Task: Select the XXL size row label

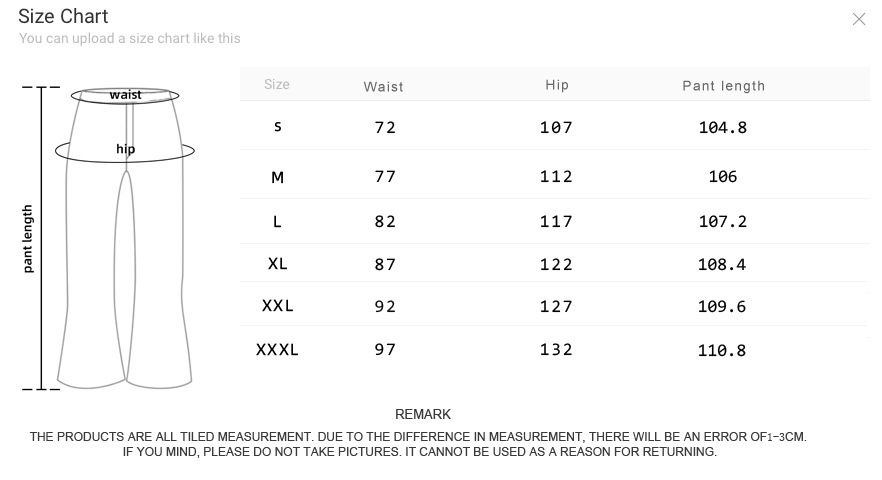Action: coord(278,306)
